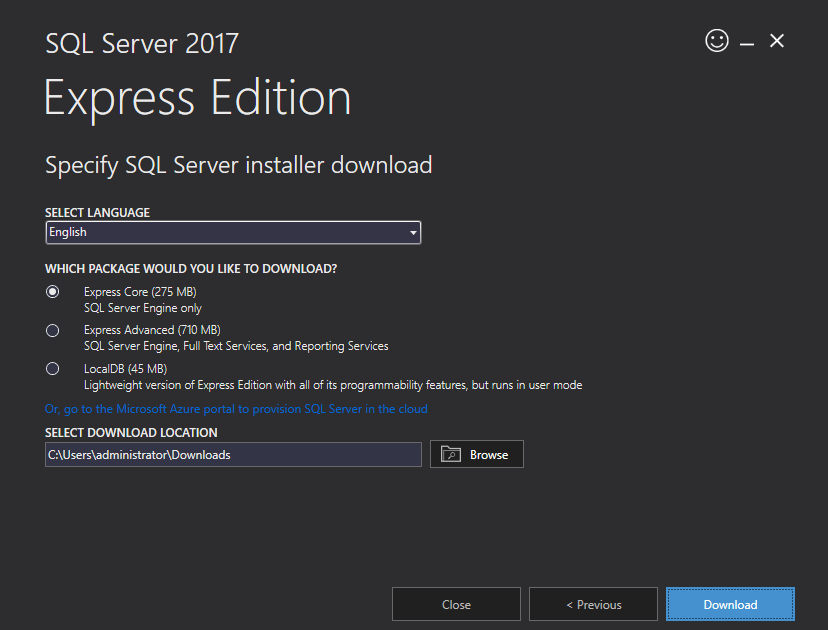Select the Express Core radio button

pyautogui.click(x=52, y=292)
